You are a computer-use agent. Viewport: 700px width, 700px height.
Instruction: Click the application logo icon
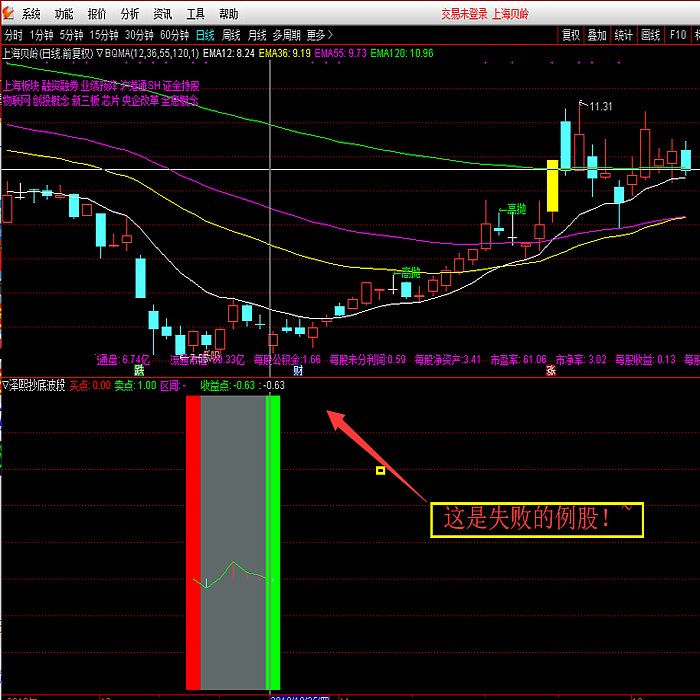coord(8,14)
